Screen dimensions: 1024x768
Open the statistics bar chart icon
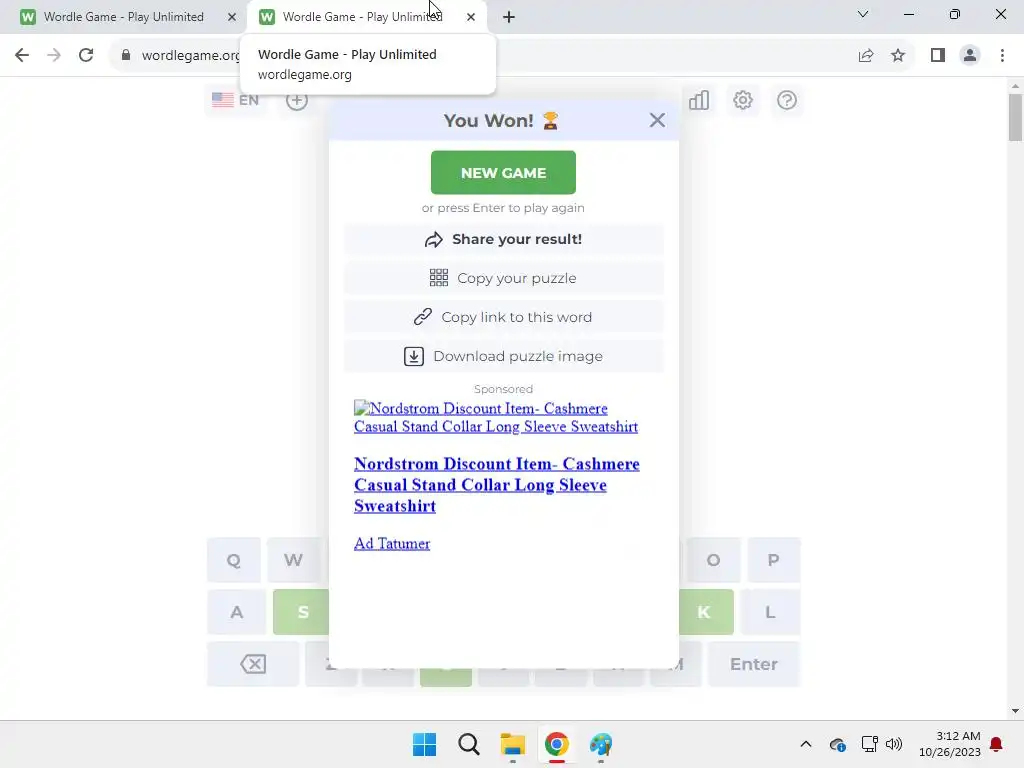[699, 100]
